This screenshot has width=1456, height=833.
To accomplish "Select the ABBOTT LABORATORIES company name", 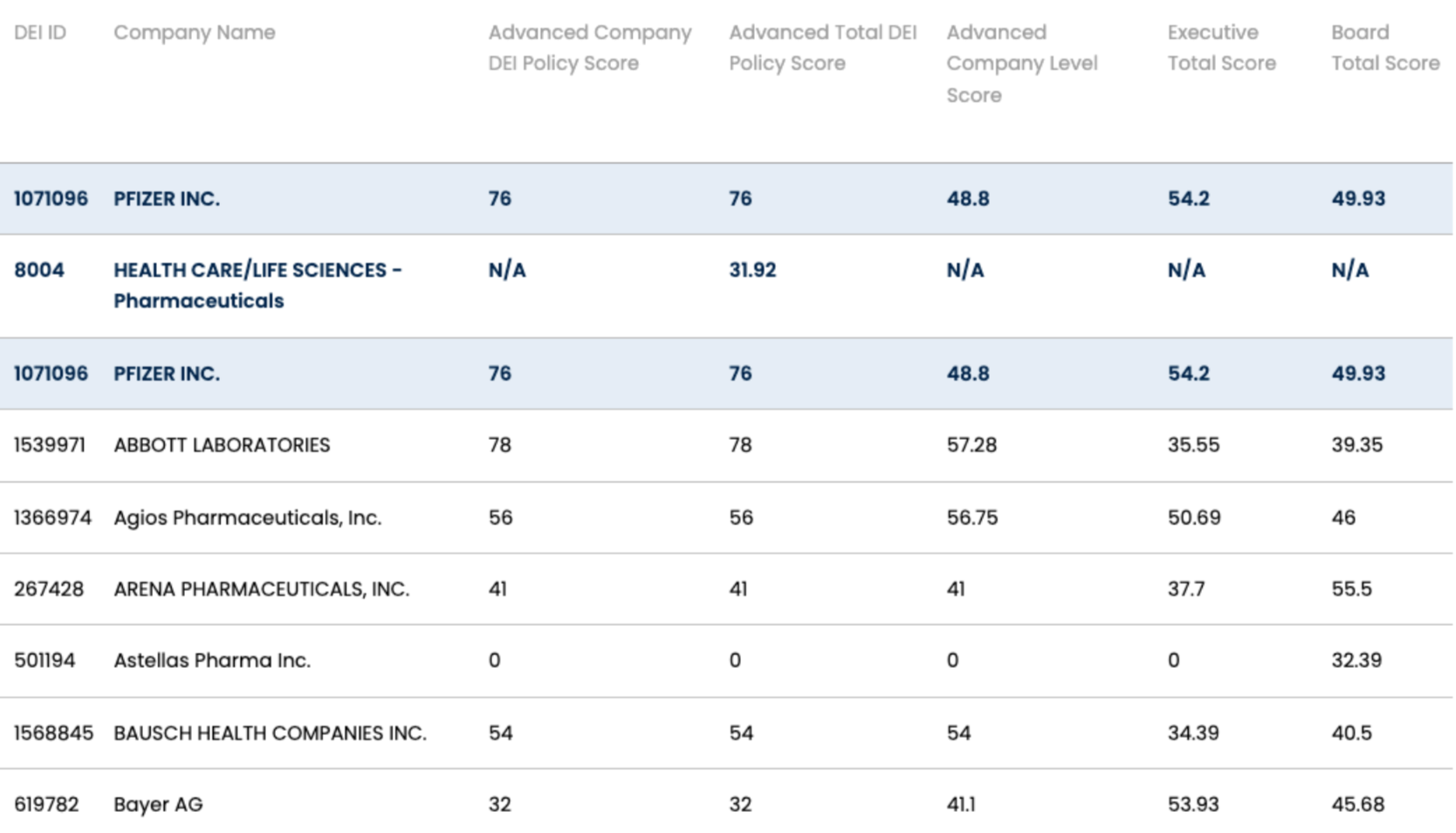I will tap(222, 445).
